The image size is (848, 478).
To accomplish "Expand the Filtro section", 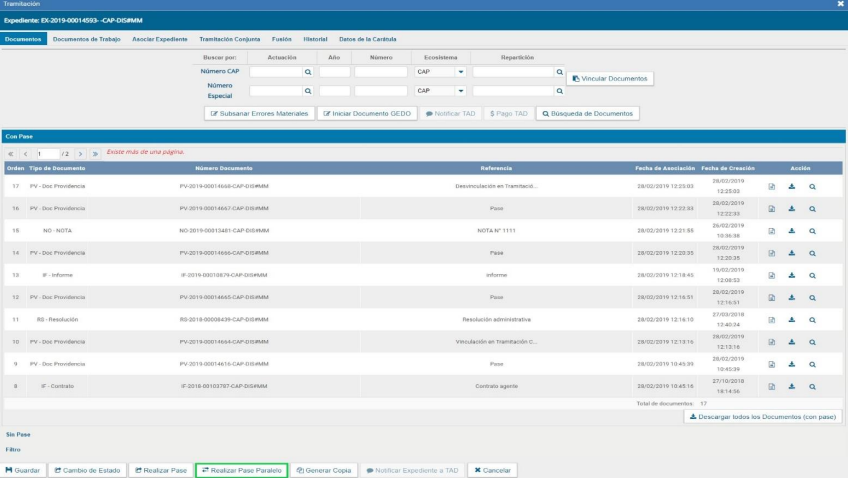I will click(13, 450).
